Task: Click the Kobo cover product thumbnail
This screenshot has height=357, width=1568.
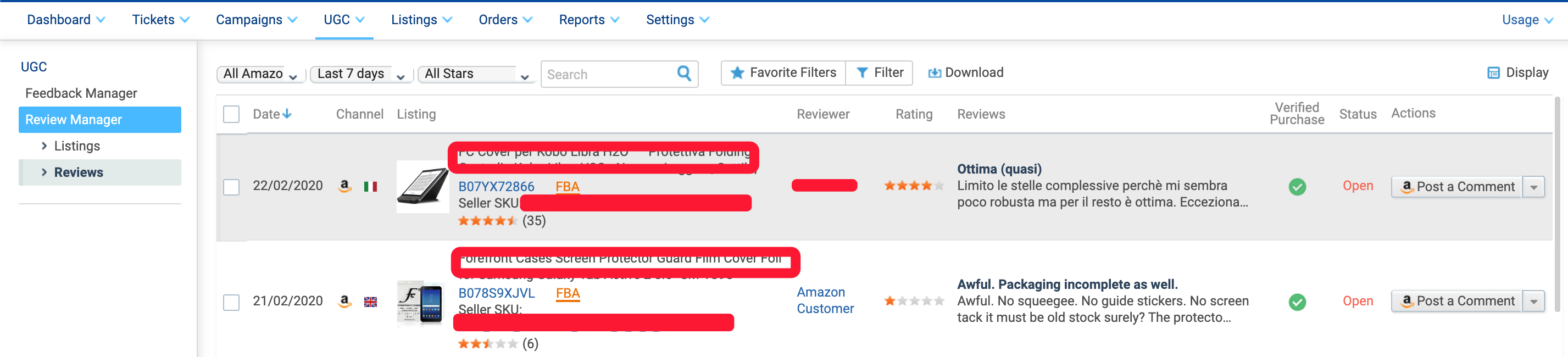Action: (x=422, y=187)
